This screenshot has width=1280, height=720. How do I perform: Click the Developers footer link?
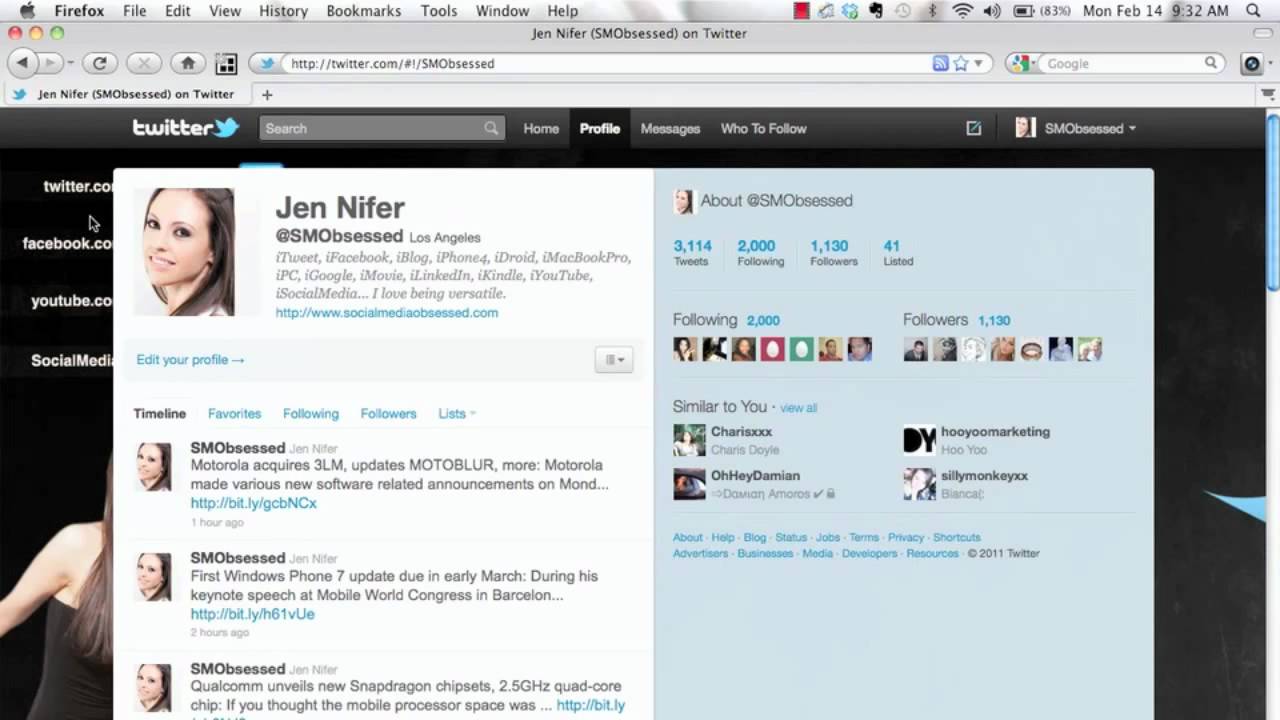869,553
